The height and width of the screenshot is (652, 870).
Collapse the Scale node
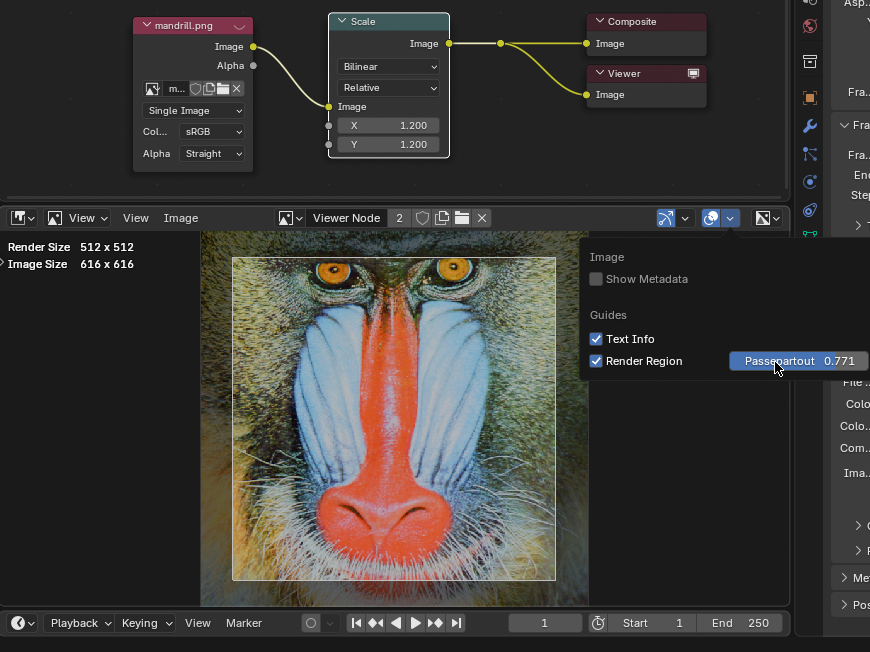pos(342,21)
